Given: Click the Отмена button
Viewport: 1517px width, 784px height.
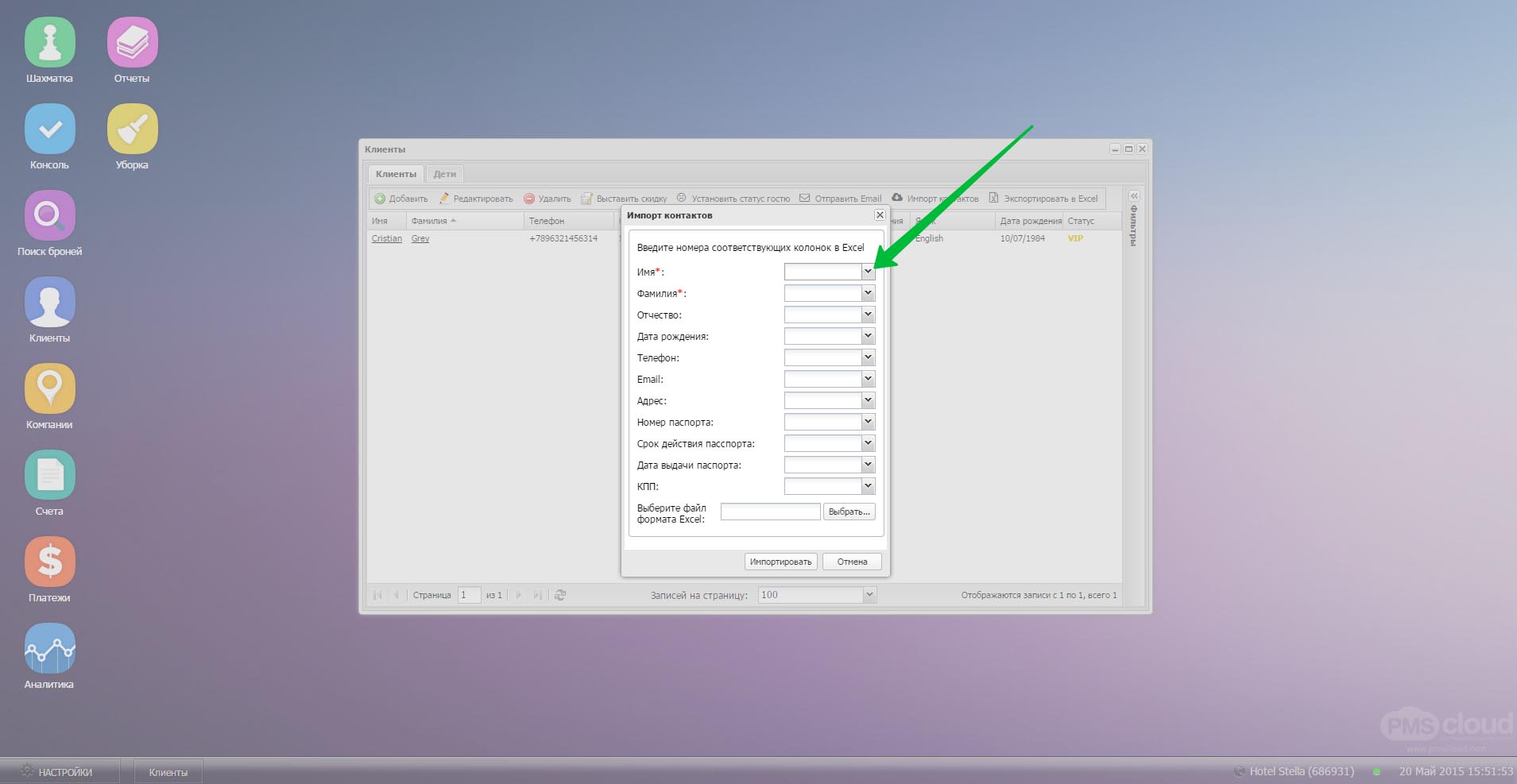Looking at the screenshot, I should point(852,562).
